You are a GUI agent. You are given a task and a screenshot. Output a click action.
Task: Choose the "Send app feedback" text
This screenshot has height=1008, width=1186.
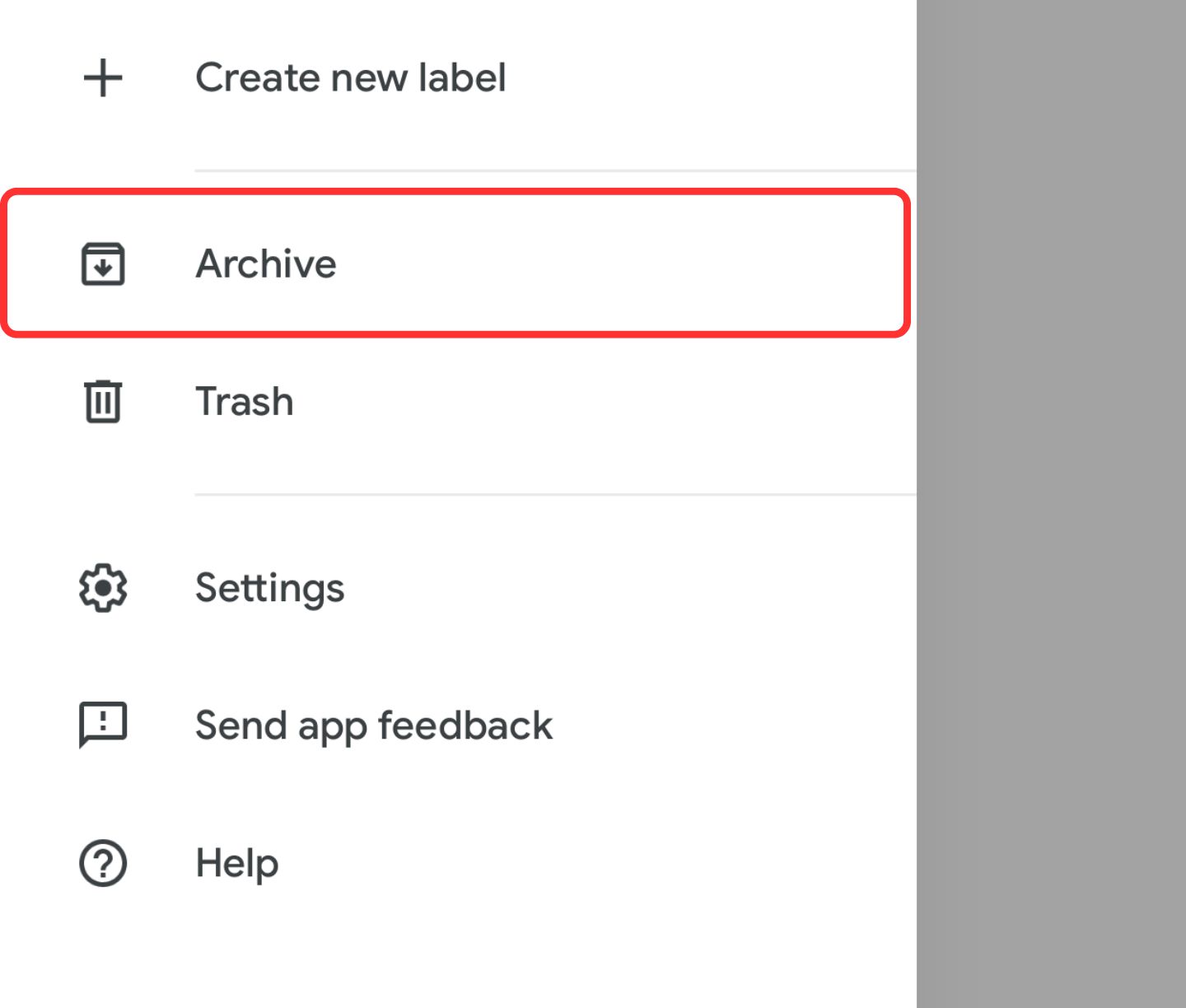click(374, 726)
